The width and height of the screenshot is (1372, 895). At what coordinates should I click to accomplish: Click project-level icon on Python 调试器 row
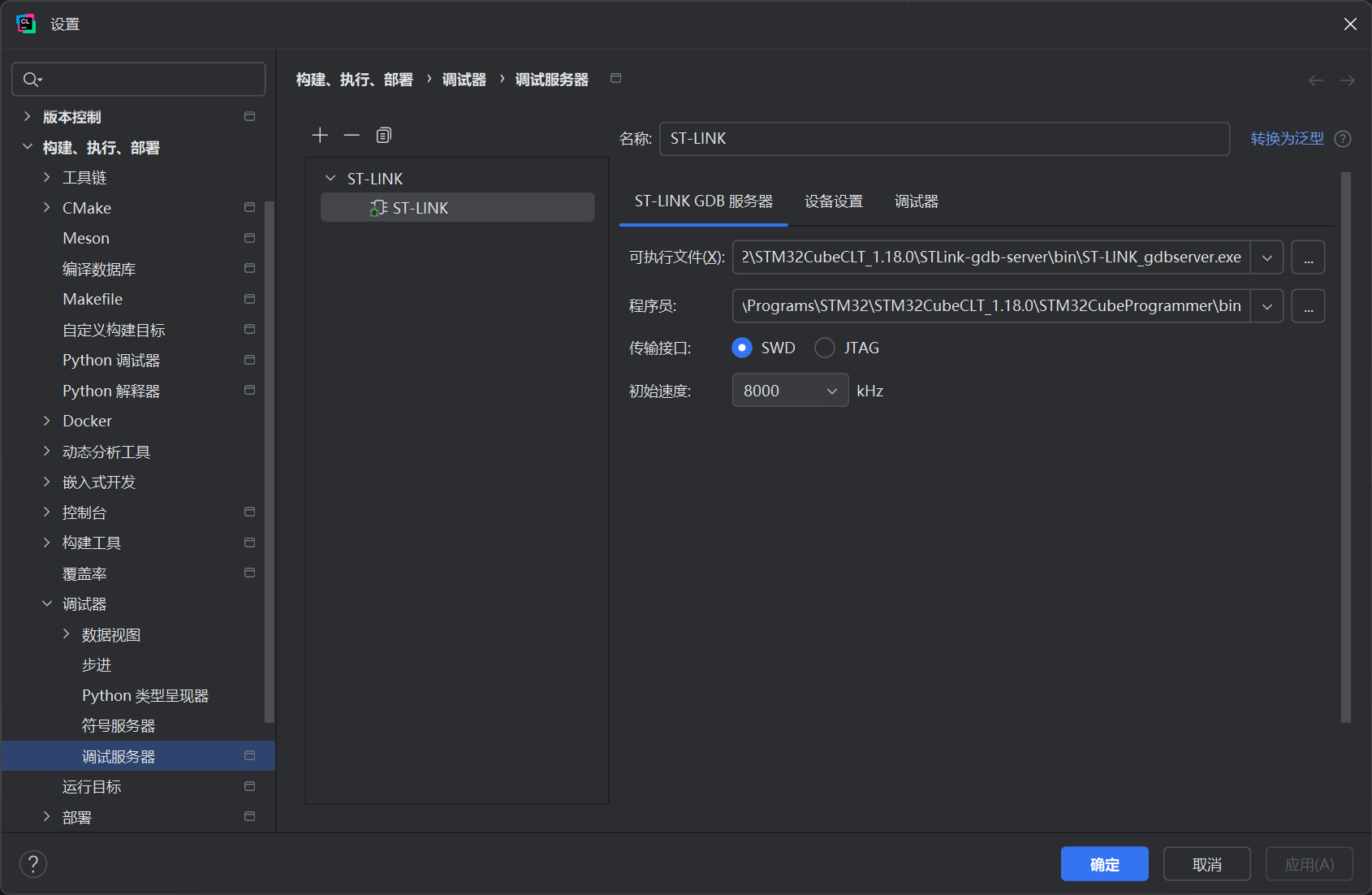[x=250, y=360]
